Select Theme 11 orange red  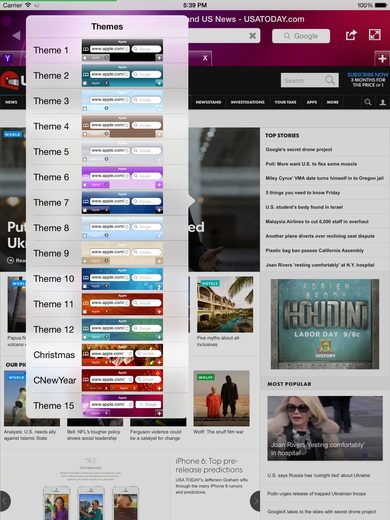coord(107,304)
